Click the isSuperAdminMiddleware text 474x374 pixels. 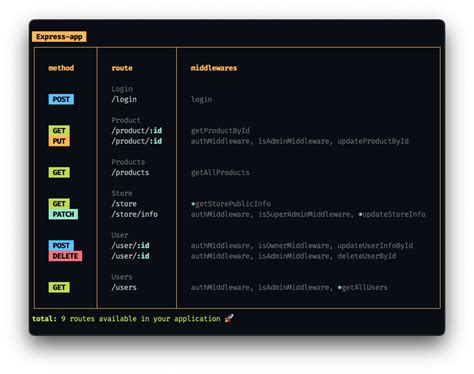(304, 214)
